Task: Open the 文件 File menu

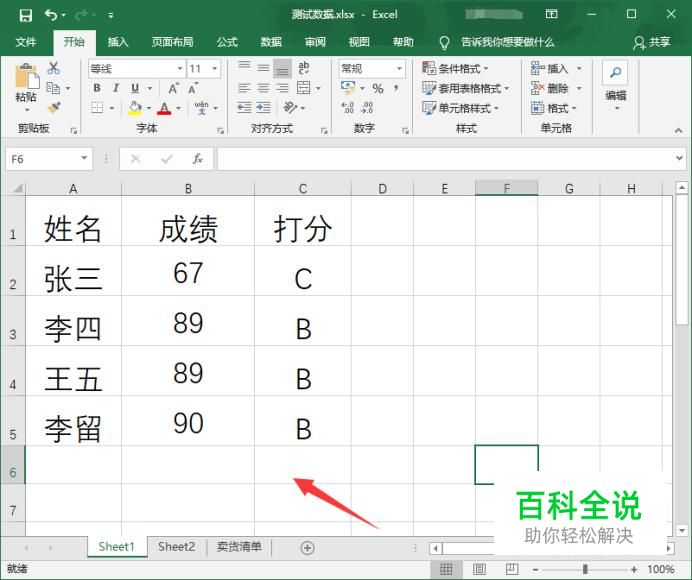Action: [26, 42]
